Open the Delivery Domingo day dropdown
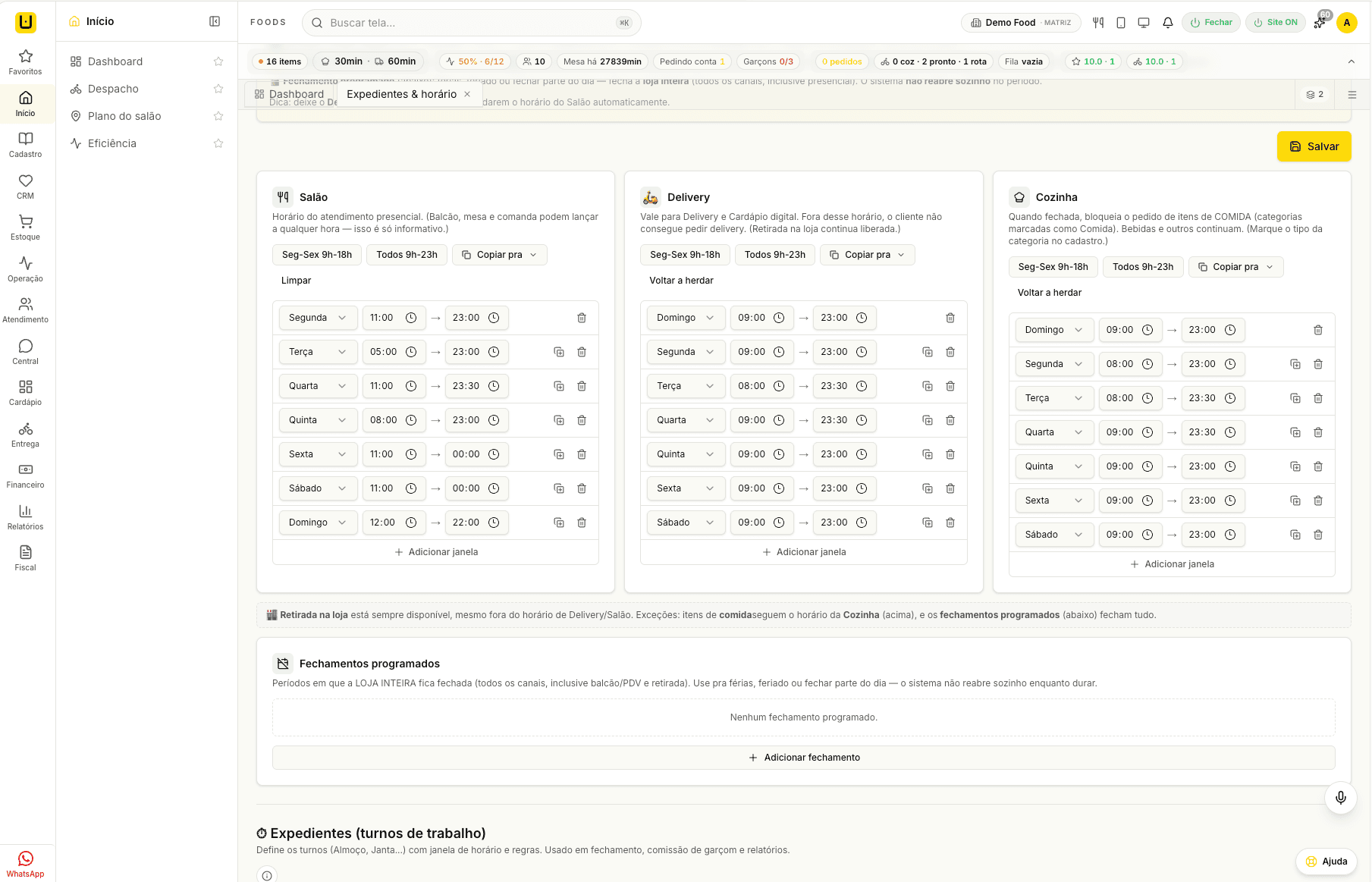 (686, 318)
